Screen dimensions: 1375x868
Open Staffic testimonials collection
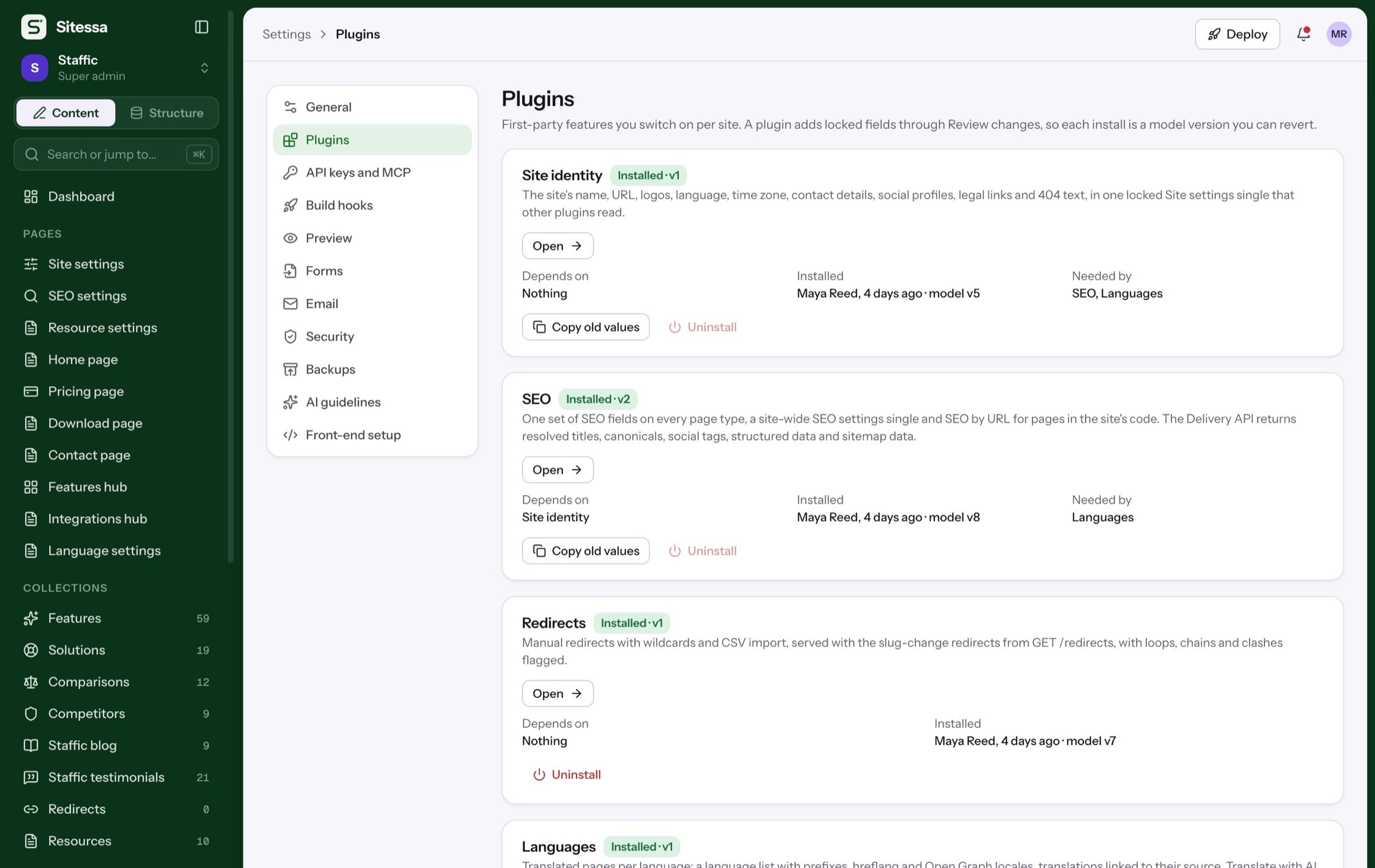click(x=116, y=777)
